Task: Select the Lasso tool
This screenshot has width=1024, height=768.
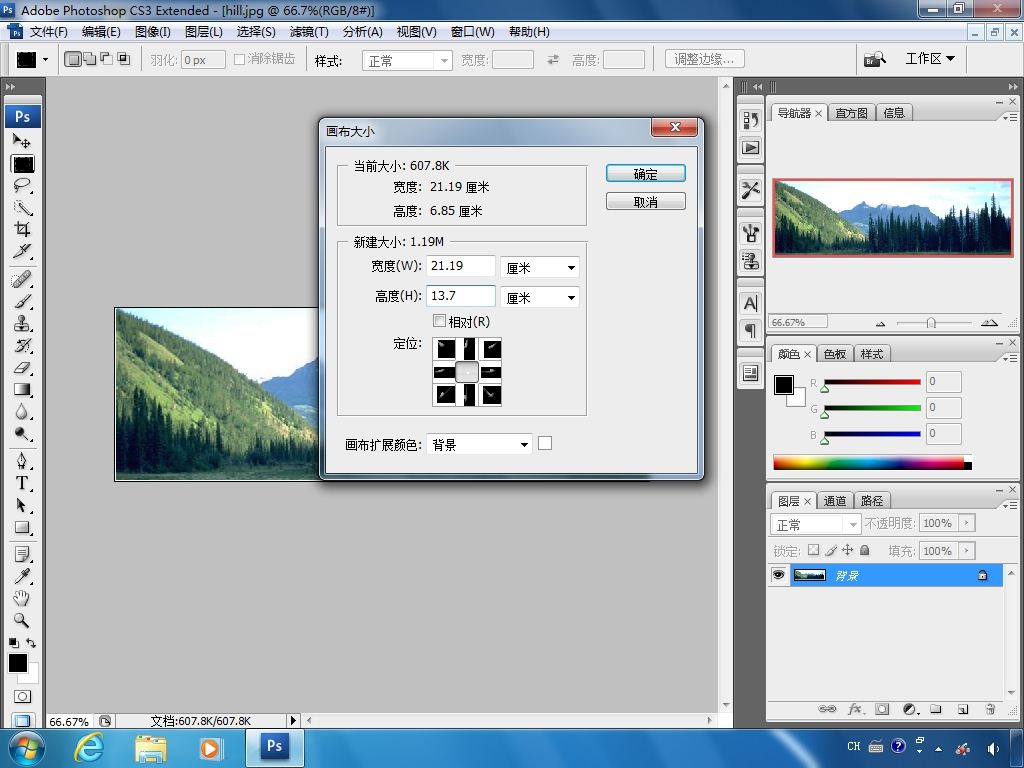Action: pos(22,185)
